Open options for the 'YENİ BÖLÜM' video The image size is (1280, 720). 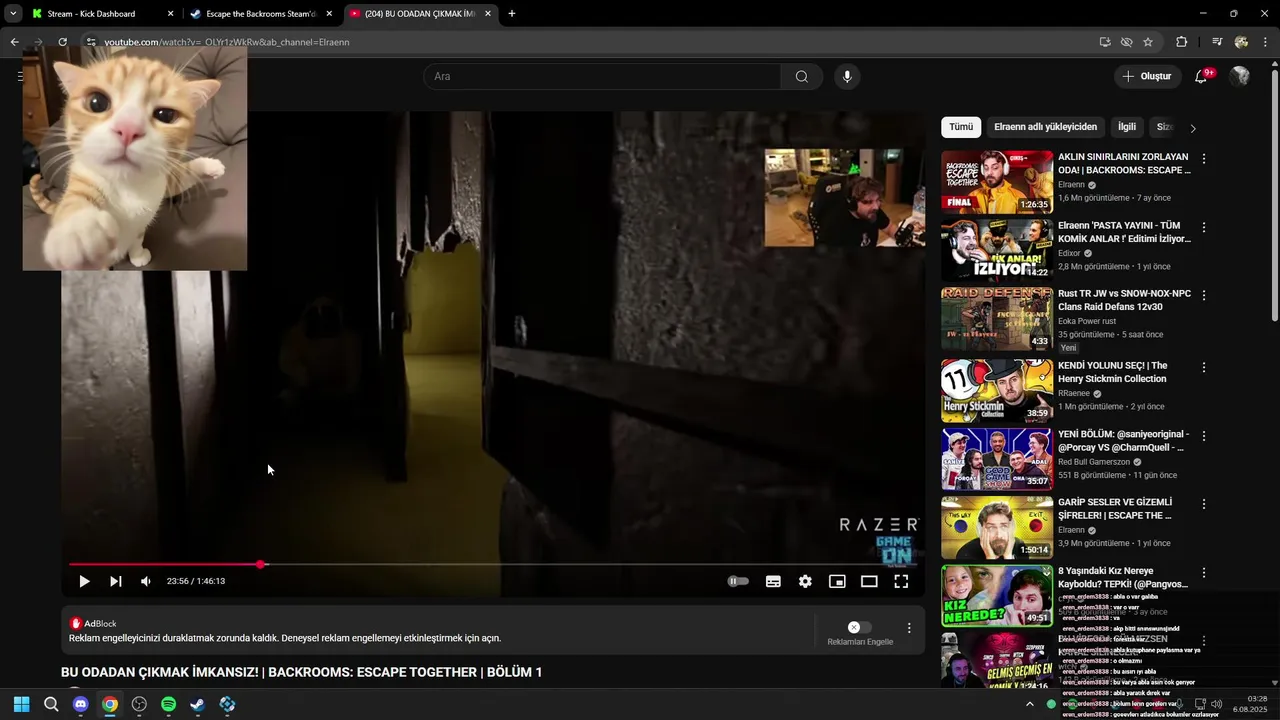point(1204,436)
